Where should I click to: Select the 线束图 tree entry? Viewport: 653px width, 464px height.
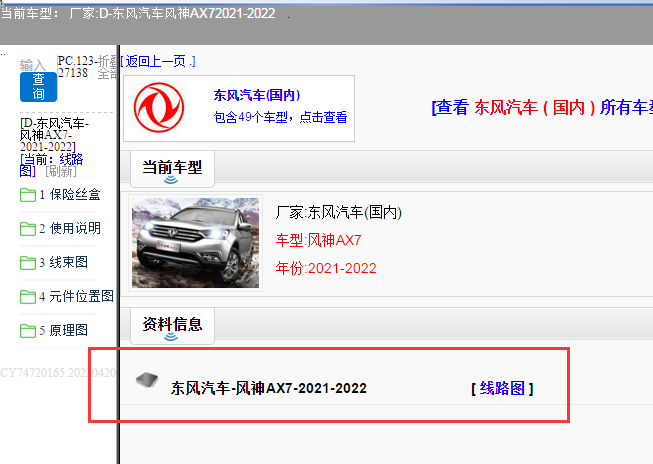64,262
